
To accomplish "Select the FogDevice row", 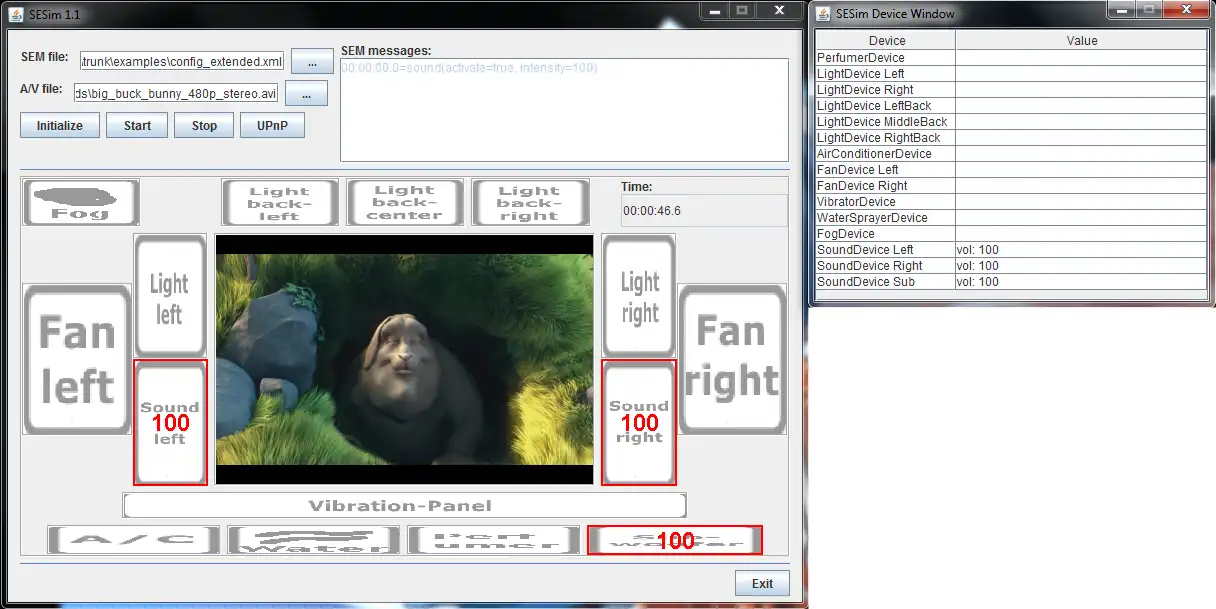I will coord(1012,234).
